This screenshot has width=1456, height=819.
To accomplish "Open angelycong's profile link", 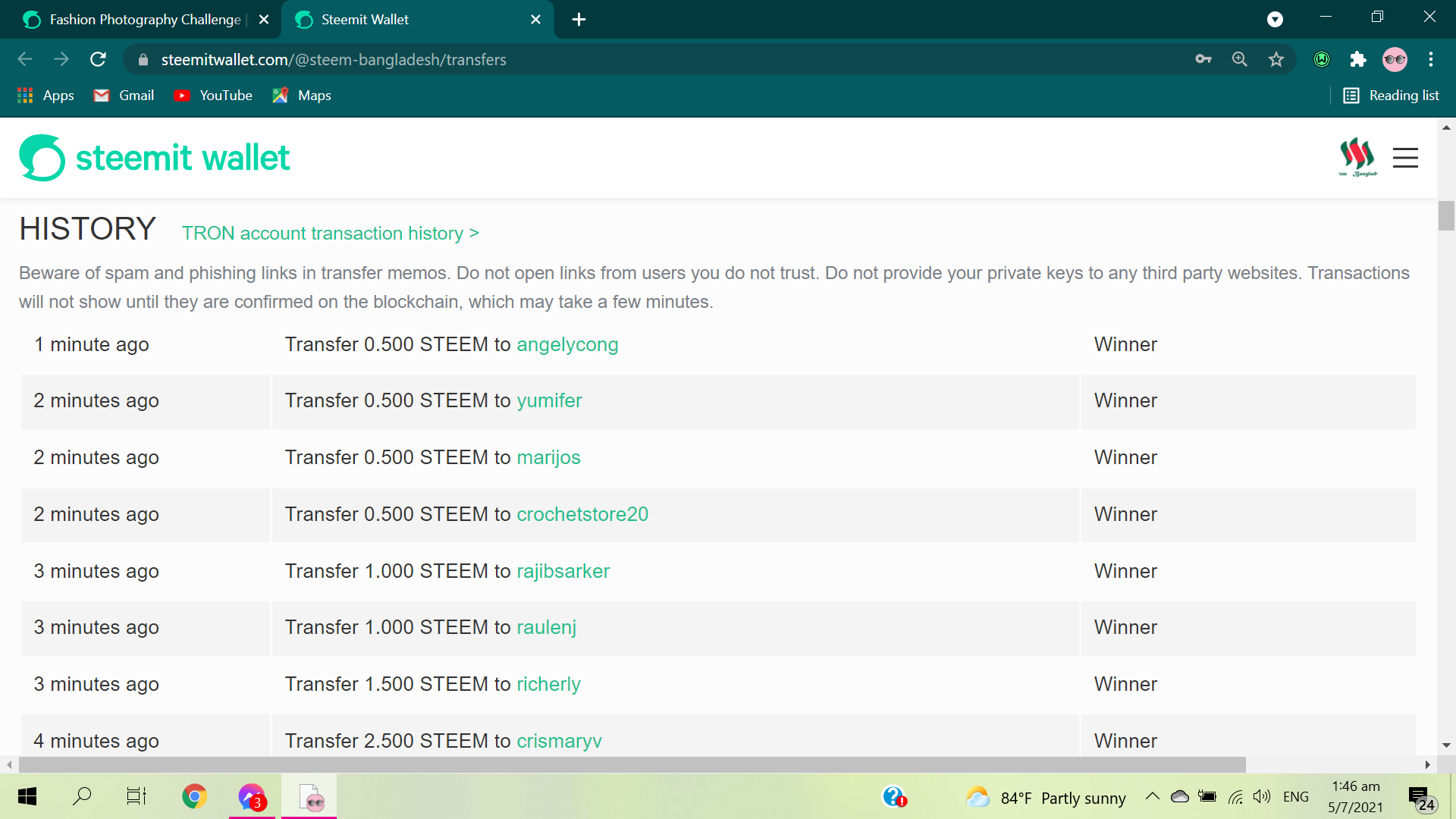I will pos(567,344).
